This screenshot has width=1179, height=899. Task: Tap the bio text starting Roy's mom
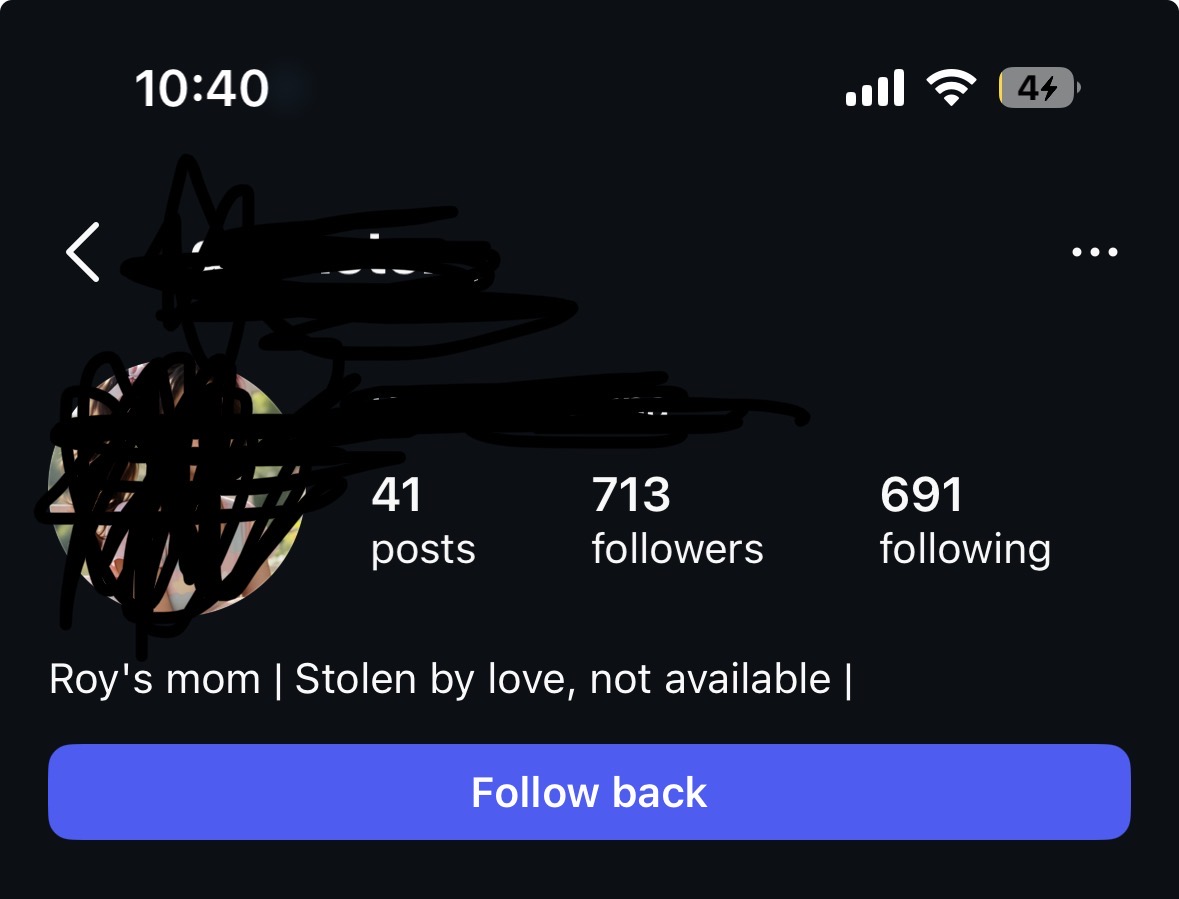[450, 680]
